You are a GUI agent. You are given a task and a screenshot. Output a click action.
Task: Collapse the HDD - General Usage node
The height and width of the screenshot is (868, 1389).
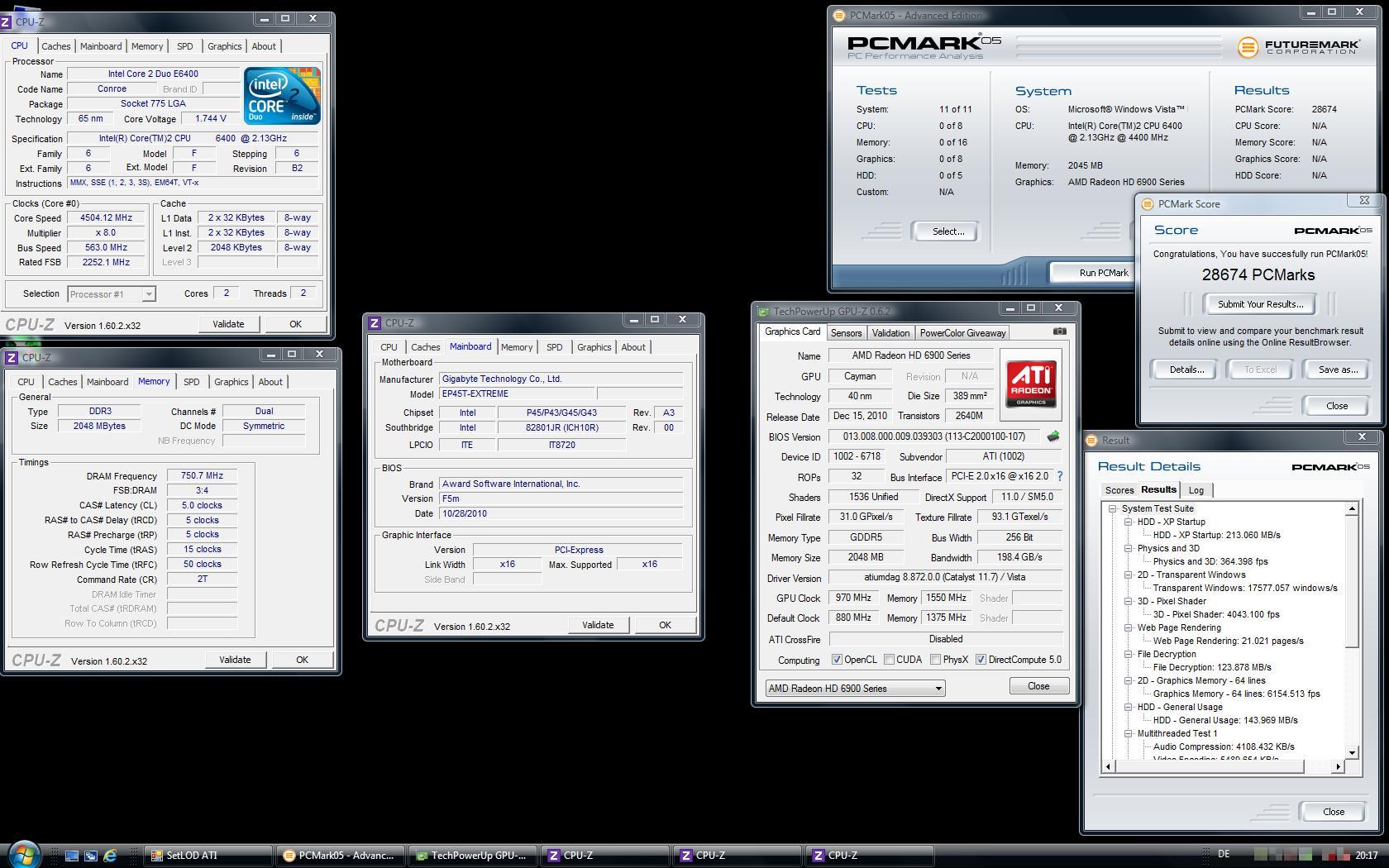pyautogui.click(x=1128, y=707)
